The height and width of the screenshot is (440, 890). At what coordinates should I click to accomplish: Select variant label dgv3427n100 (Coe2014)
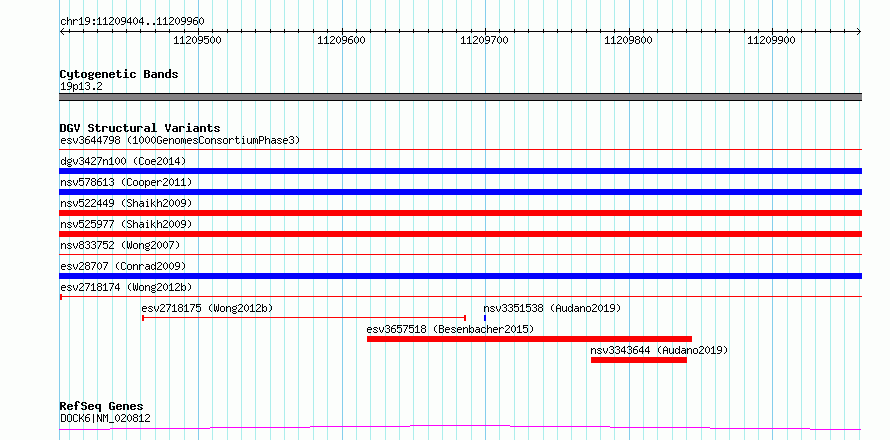[123, 161]
